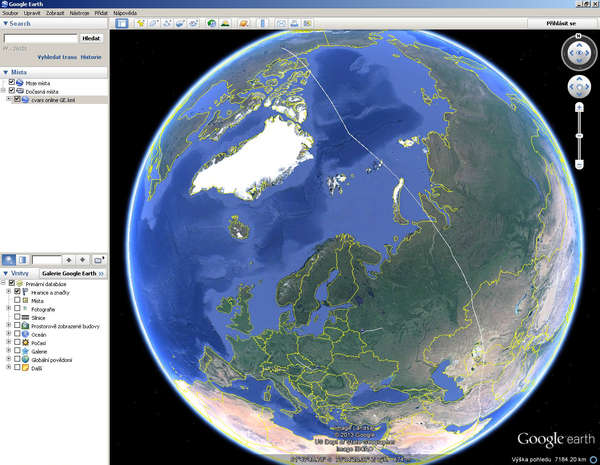Click the places search magnifier button
Image resolution: width=600 pixels, height=465 pixels.
coord(9,260)
